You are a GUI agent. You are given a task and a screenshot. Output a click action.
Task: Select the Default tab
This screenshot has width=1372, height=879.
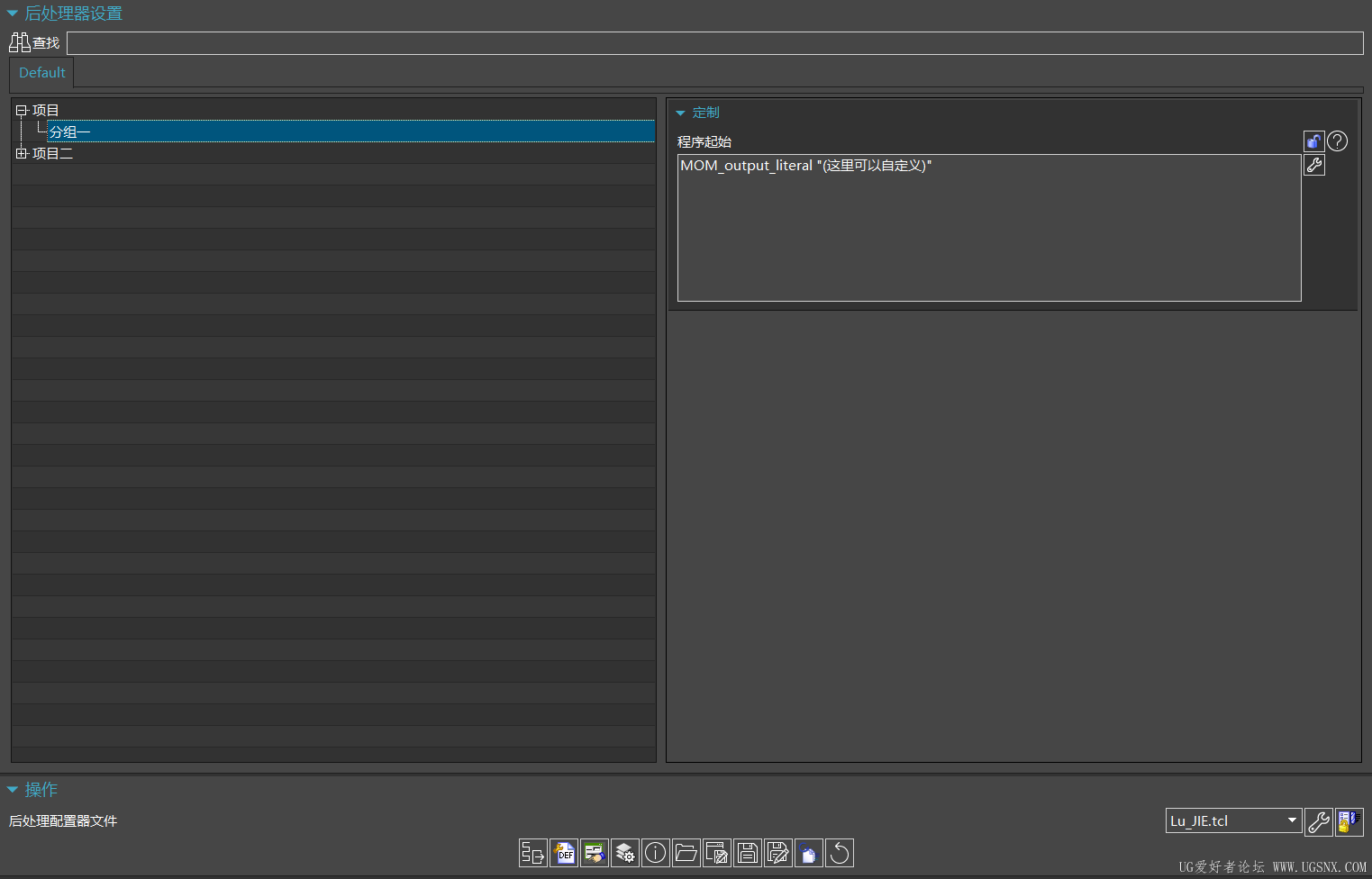tap(42, 73)
